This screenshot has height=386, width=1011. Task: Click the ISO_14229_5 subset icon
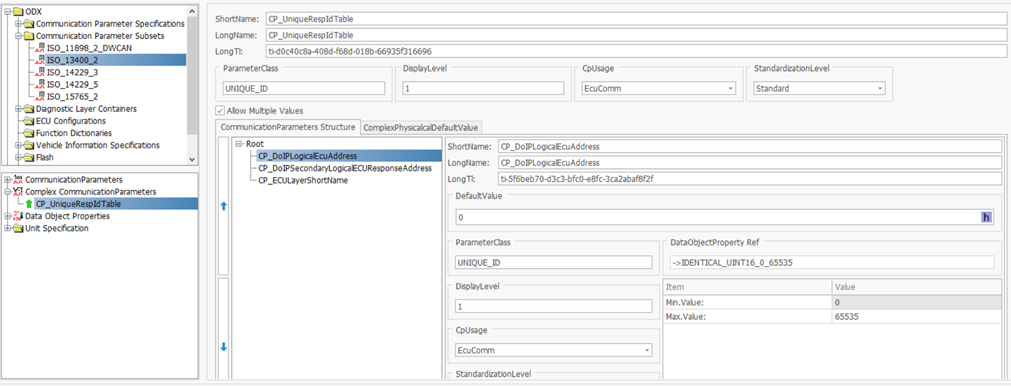[x=40, y=84]
